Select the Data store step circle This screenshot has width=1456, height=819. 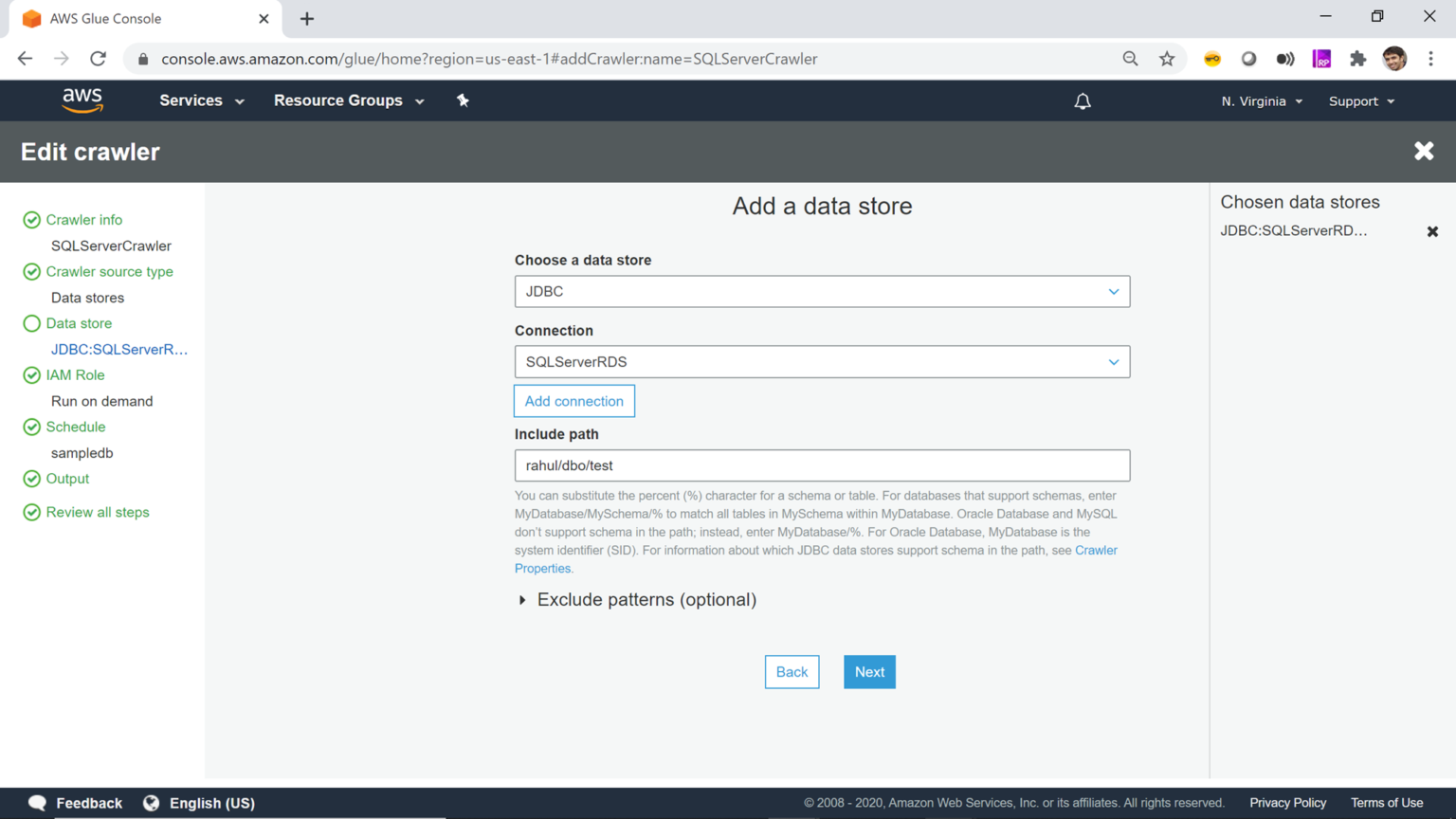pos(31,323)
